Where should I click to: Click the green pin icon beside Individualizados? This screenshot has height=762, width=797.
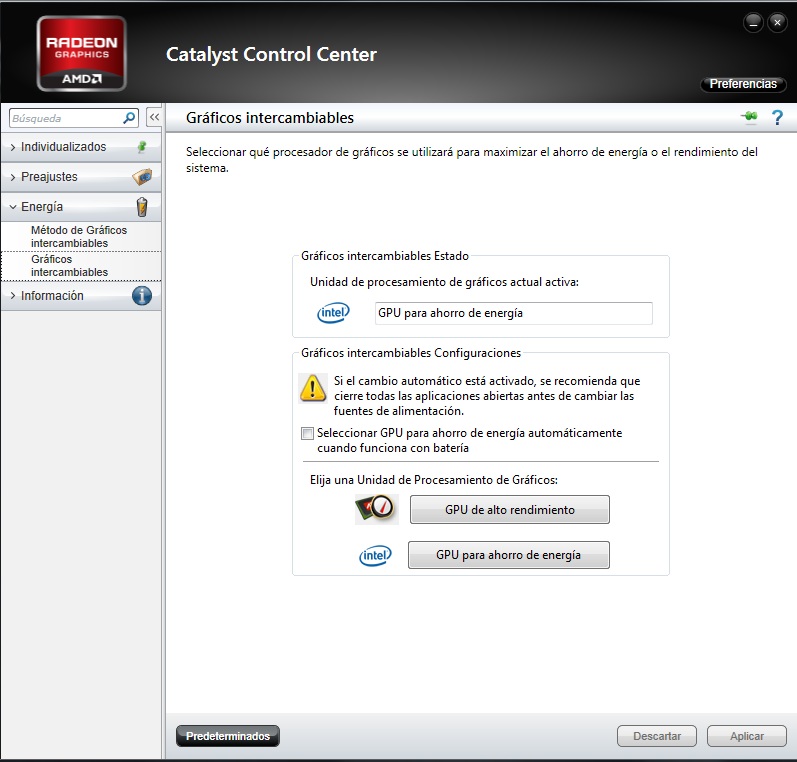142,147
